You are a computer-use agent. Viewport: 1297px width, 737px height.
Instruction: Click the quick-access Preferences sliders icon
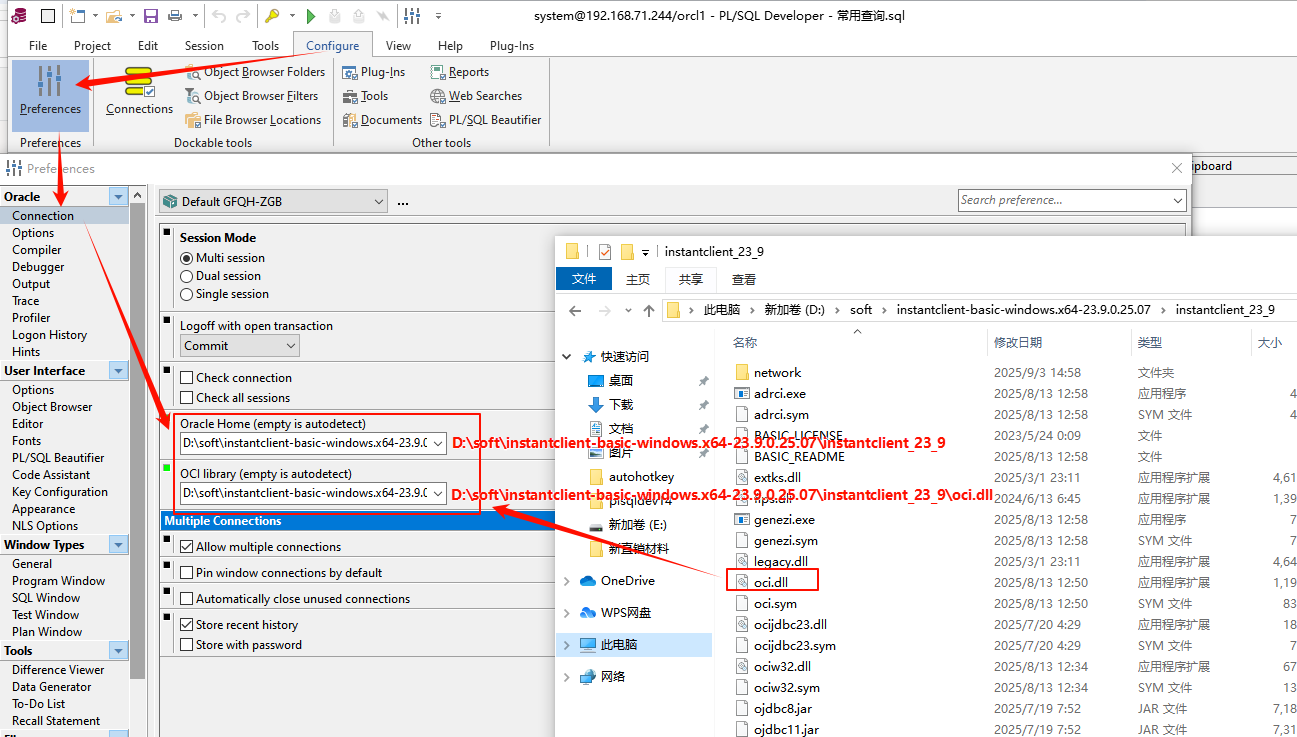412,16
